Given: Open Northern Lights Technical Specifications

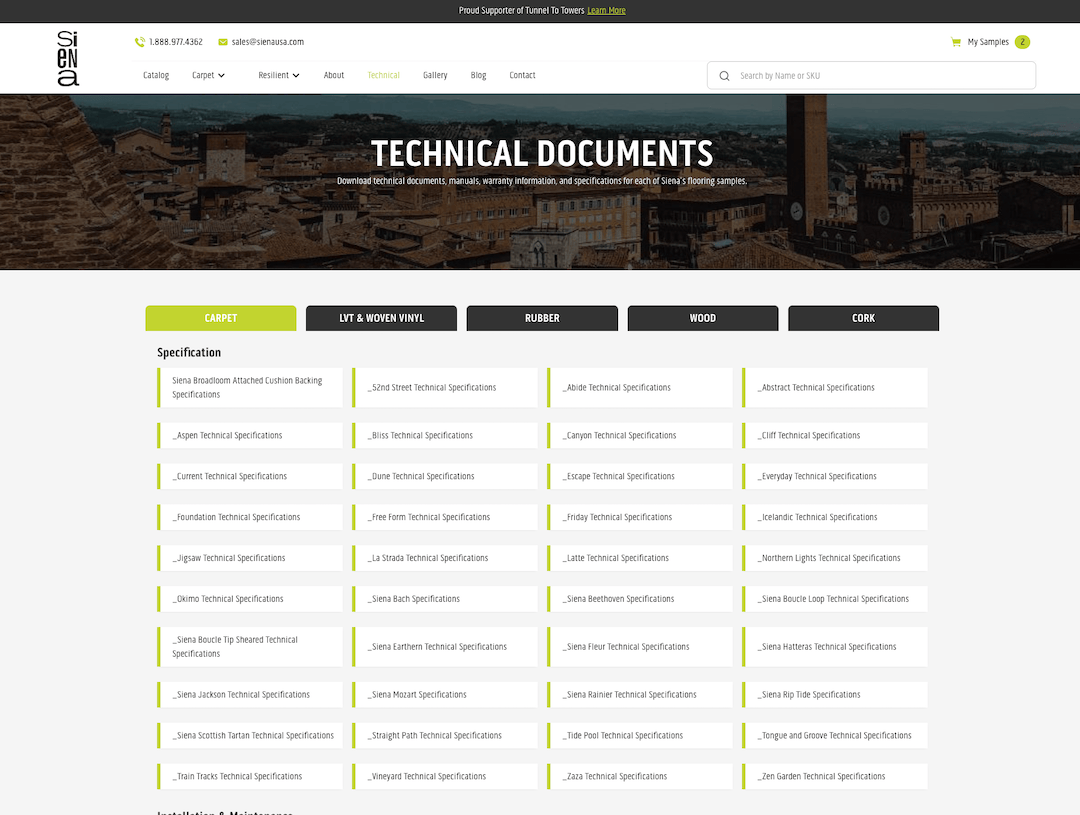Looking at the screenshot, I should [x=835, y=558].
